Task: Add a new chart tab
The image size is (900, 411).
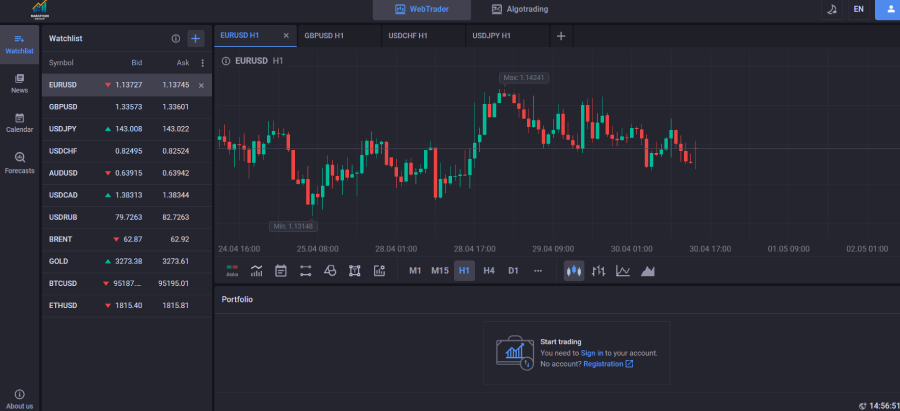Action: coord(561,36)
